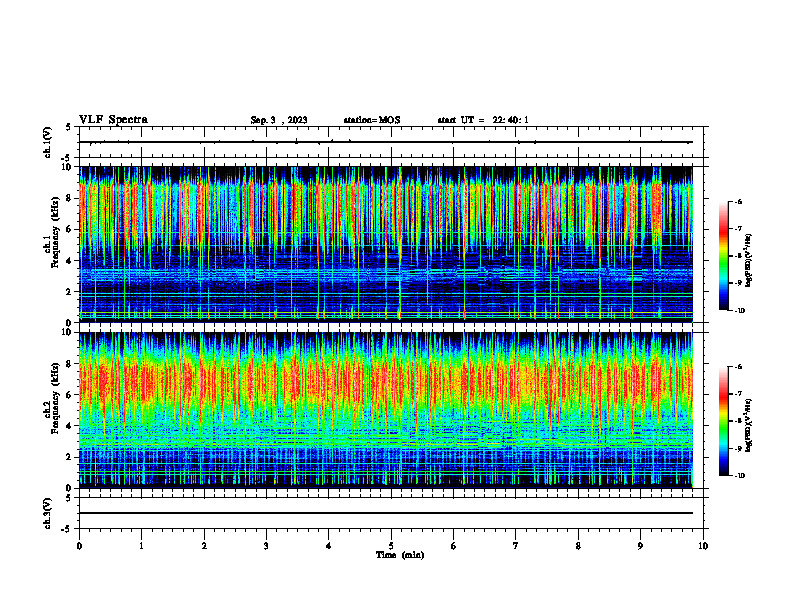
Task: Click time axis tick label "5"
Action: [x=391, y=546]
